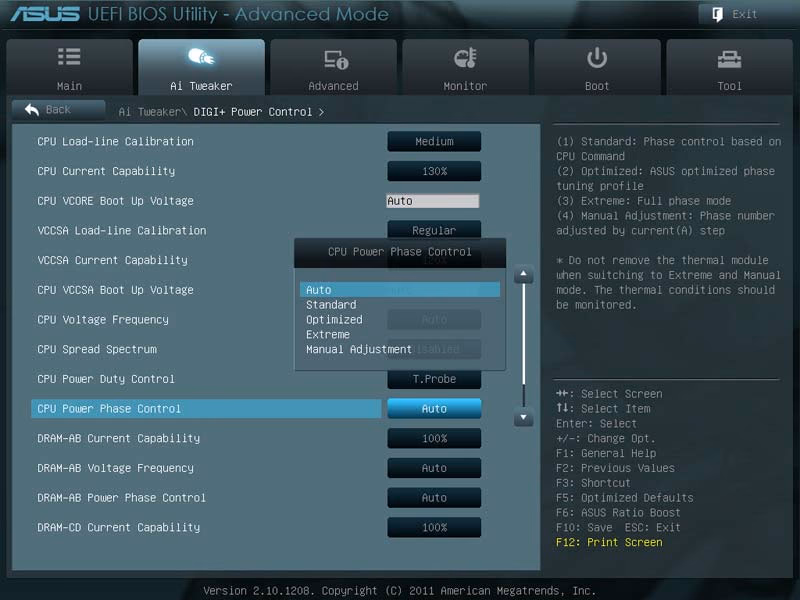Open CPU Power Phase Control Auto dropdown
The width and height of the screenshot is (800, 600).
(x=434, y=409)
